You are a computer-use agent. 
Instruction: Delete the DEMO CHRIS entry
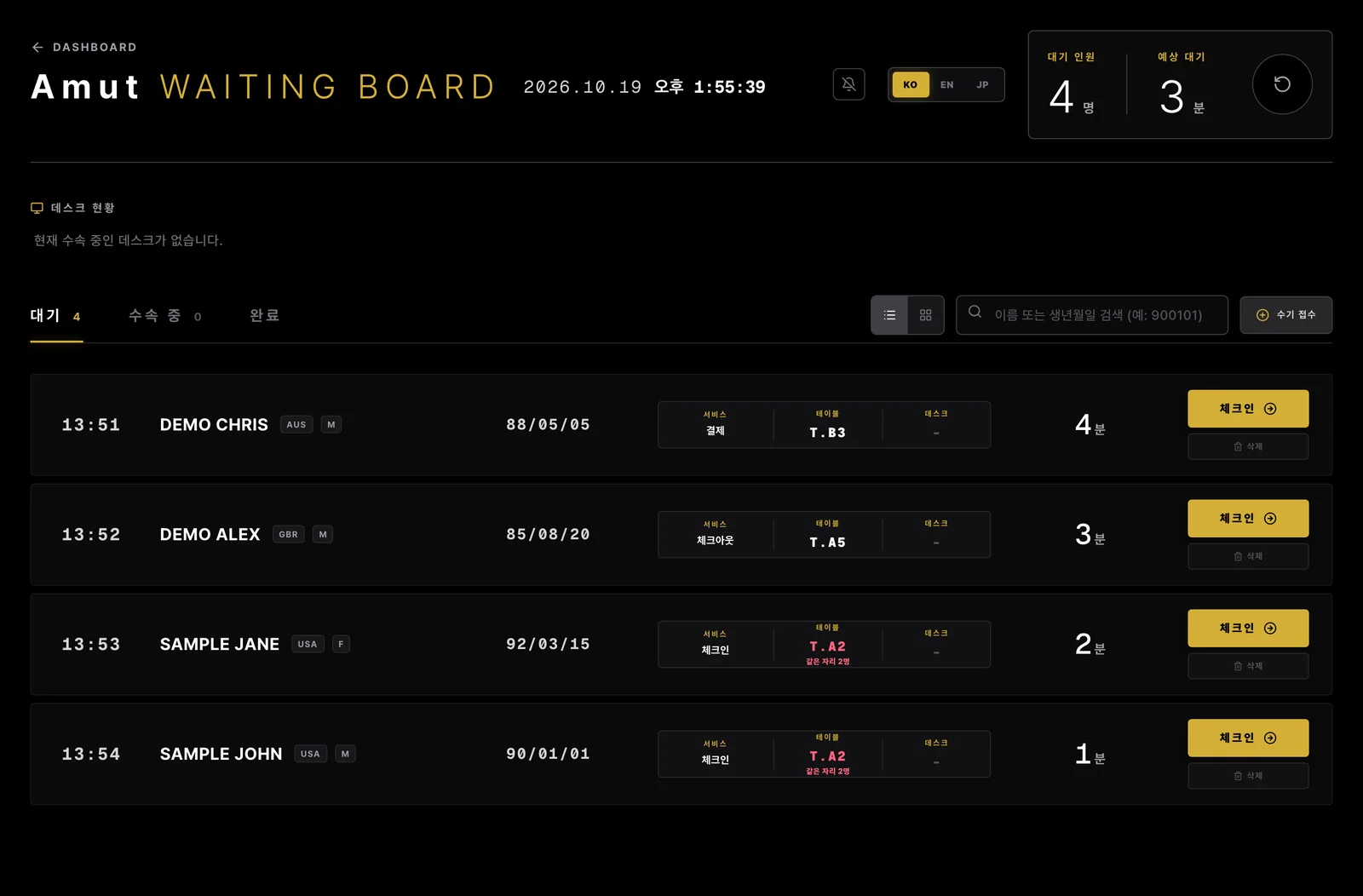click(x=1248, y=446)
